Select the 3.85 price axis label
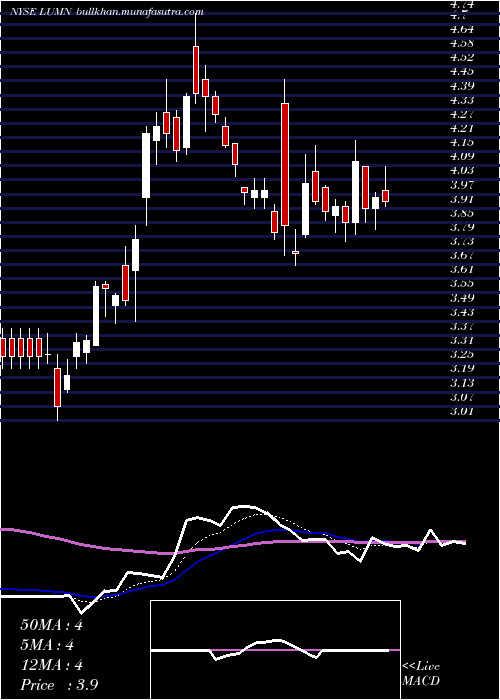Screen dimensions: 500x700 [462, 213]
